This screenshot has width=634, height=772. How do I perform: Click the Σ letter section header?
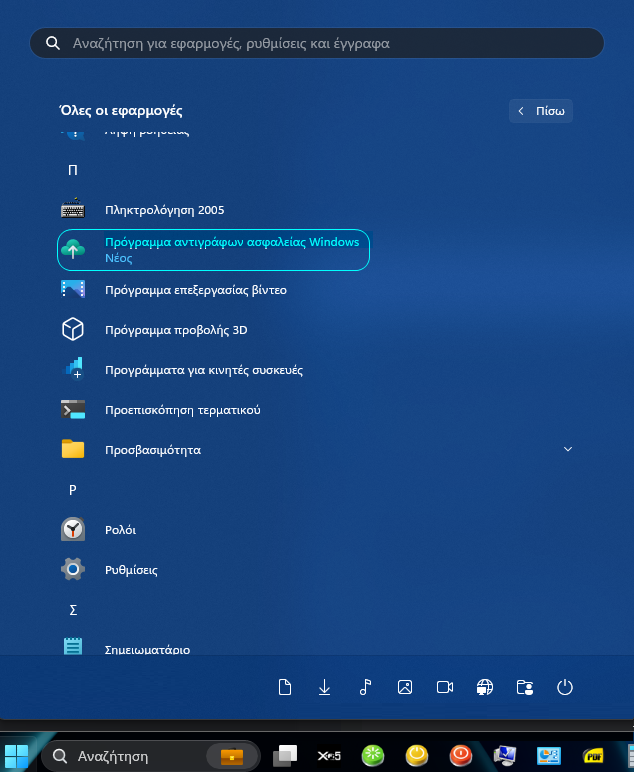click(x=73, y=610)
